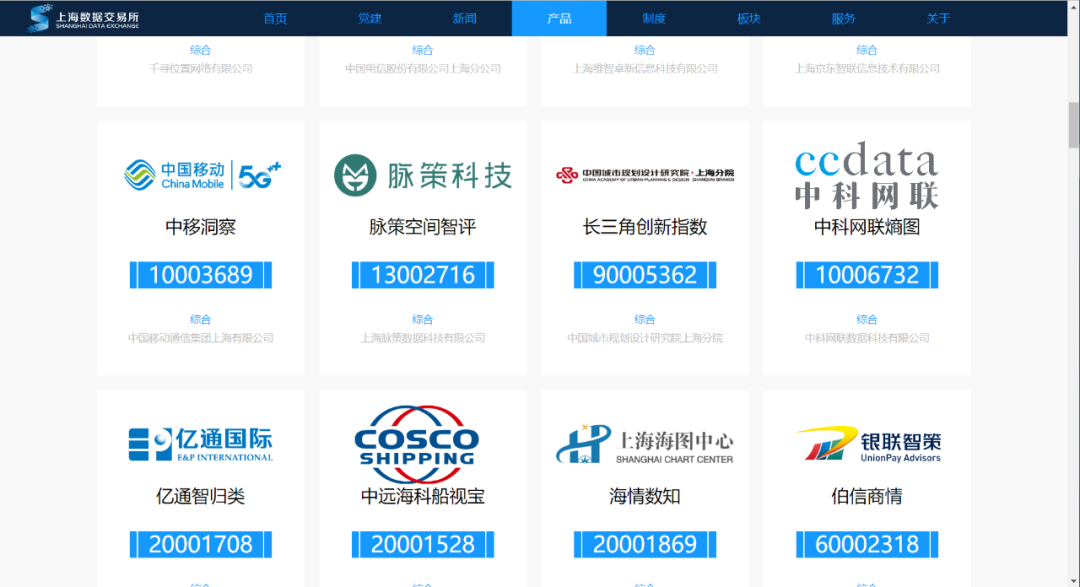
Task: Click product code 10003689
Action: pos(200,275)
